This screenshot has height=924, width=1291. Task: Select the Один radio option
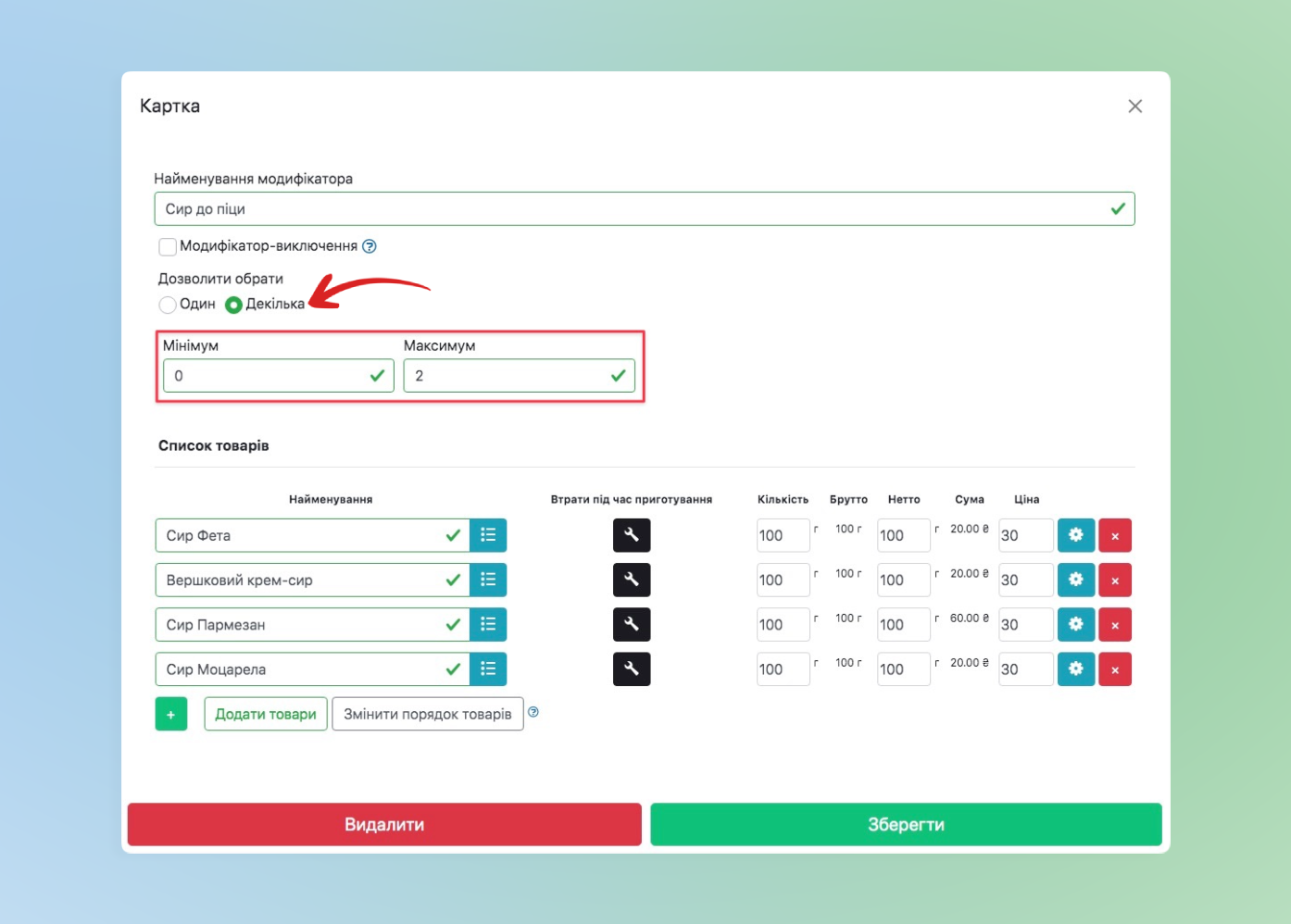click(x=168, y=305)
